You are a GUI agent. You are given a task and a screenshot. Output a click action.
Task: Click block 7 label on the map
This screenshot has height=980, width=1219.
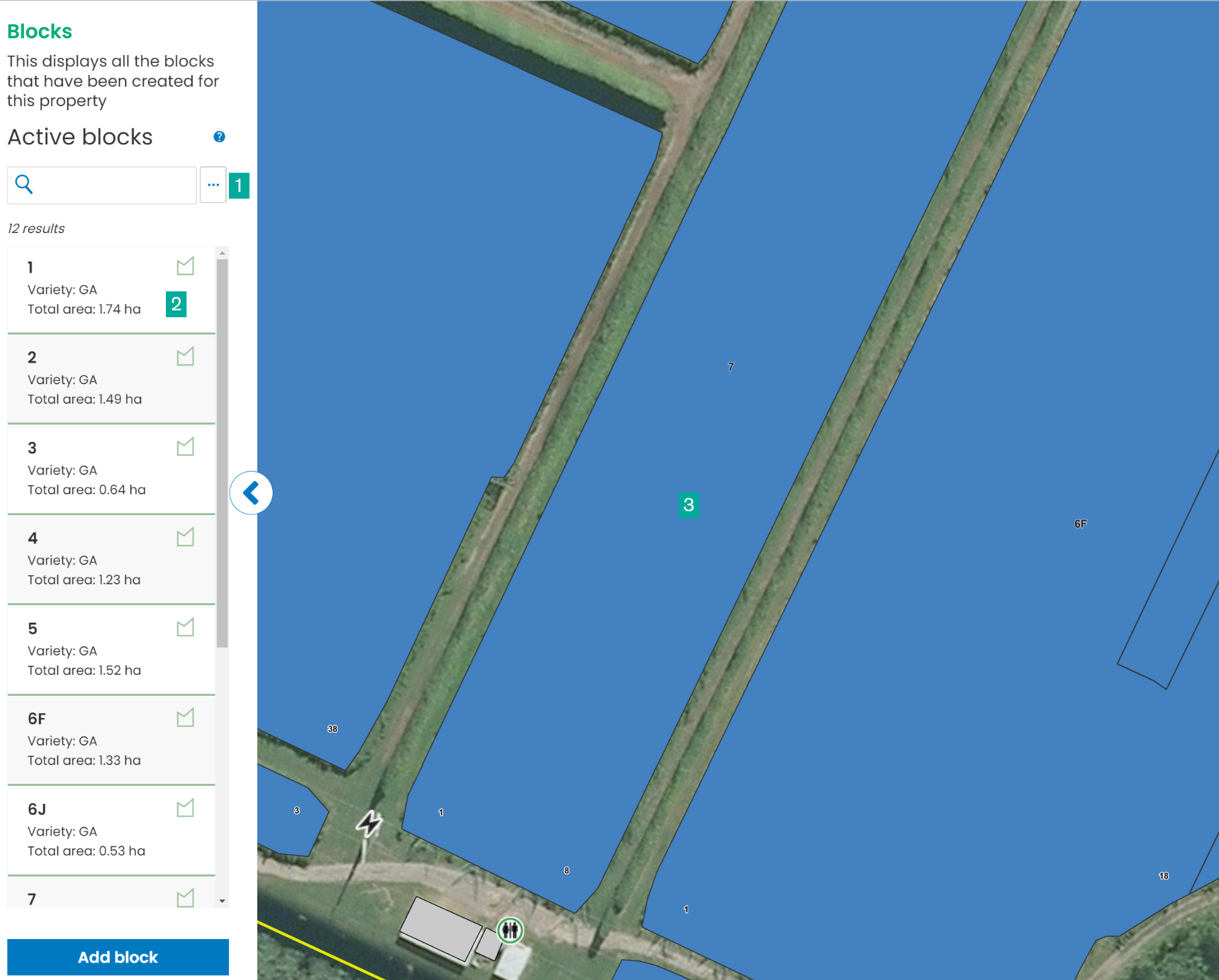[731, 367]
